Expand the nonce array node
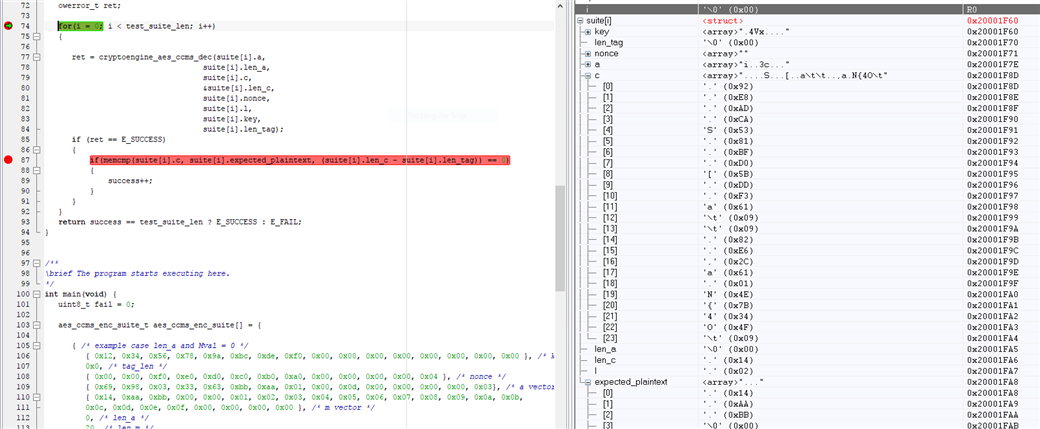The height and width of the screenshot is (429, 1040). point(588,53)
